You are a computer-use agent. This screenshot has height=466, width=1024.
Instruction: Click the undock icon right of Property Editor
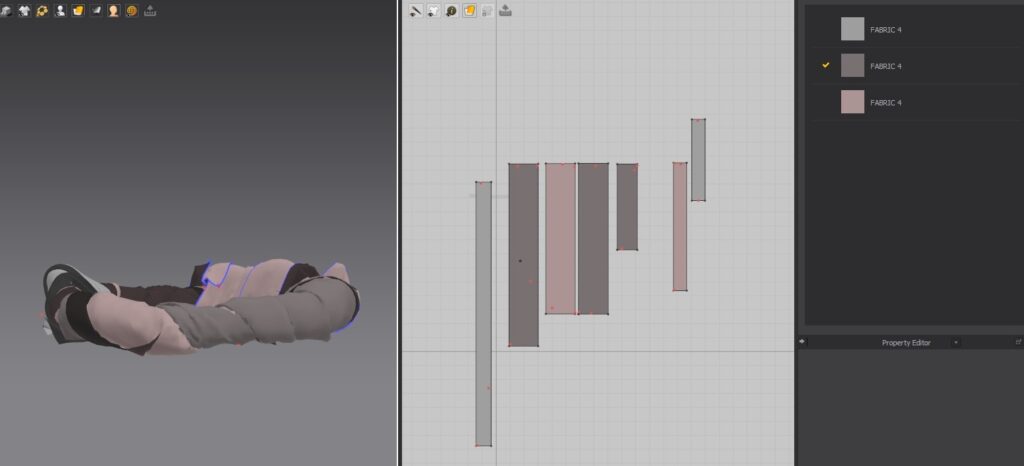[x=1017, y=342]
